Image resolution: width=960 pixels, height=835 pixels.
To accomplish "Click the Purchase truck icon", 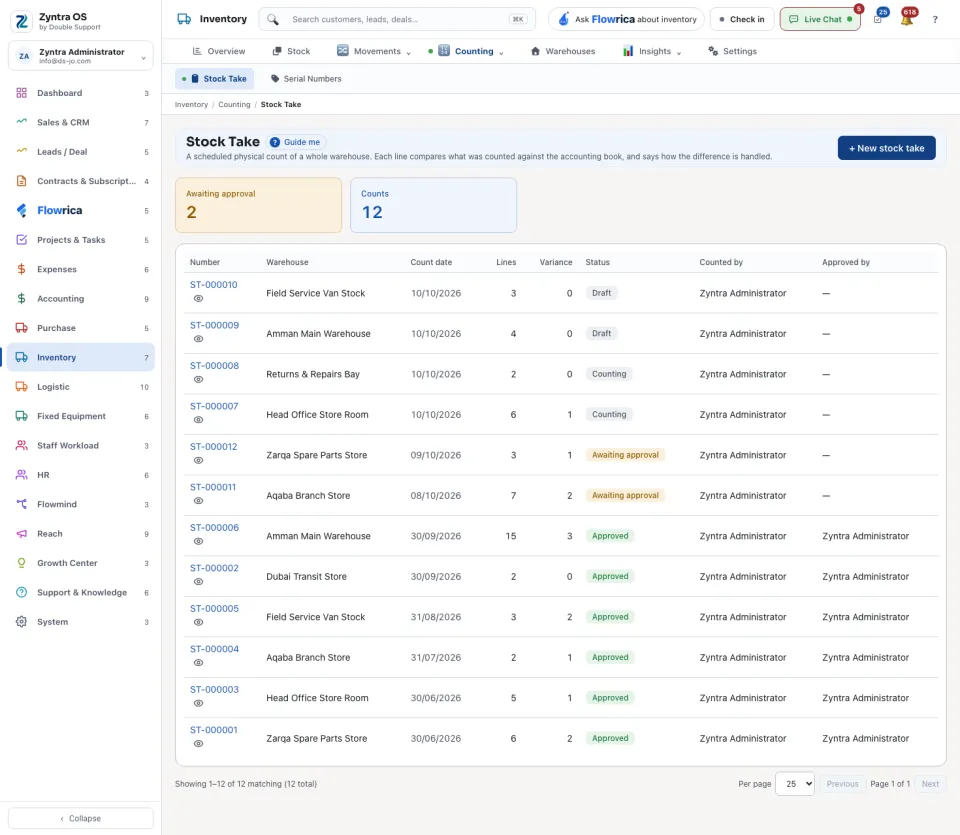I will click(x=21, y=328).
